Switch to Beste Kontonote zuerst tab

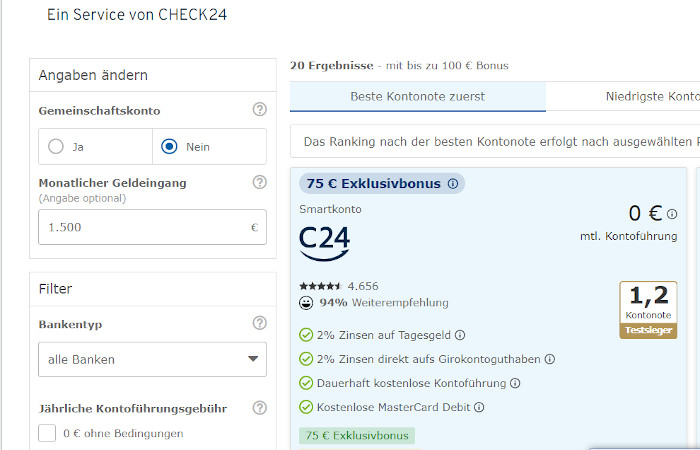pos(417,96)
